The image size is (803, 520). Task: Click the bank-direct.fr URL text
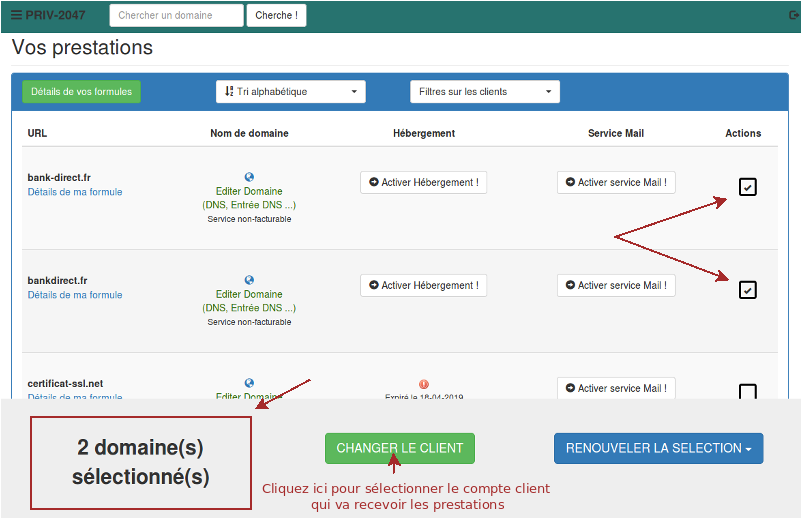coord(59,178)
